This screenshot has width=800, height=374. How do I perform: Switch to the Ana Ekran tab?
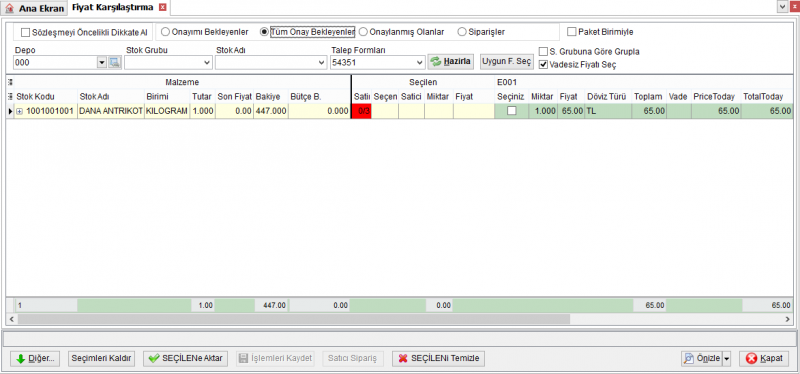(35, 8)
